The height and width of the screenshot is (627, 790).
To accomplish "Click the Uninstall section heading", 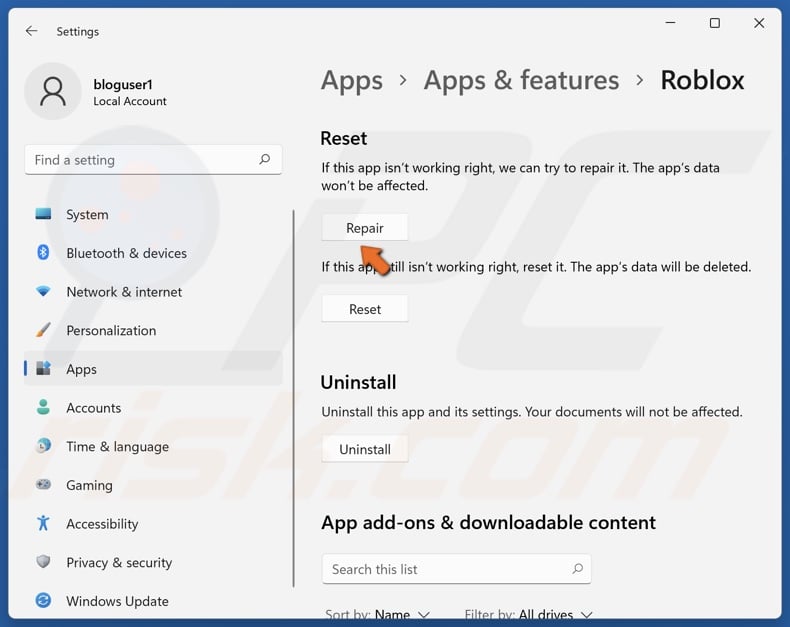I will coord(358,383).
